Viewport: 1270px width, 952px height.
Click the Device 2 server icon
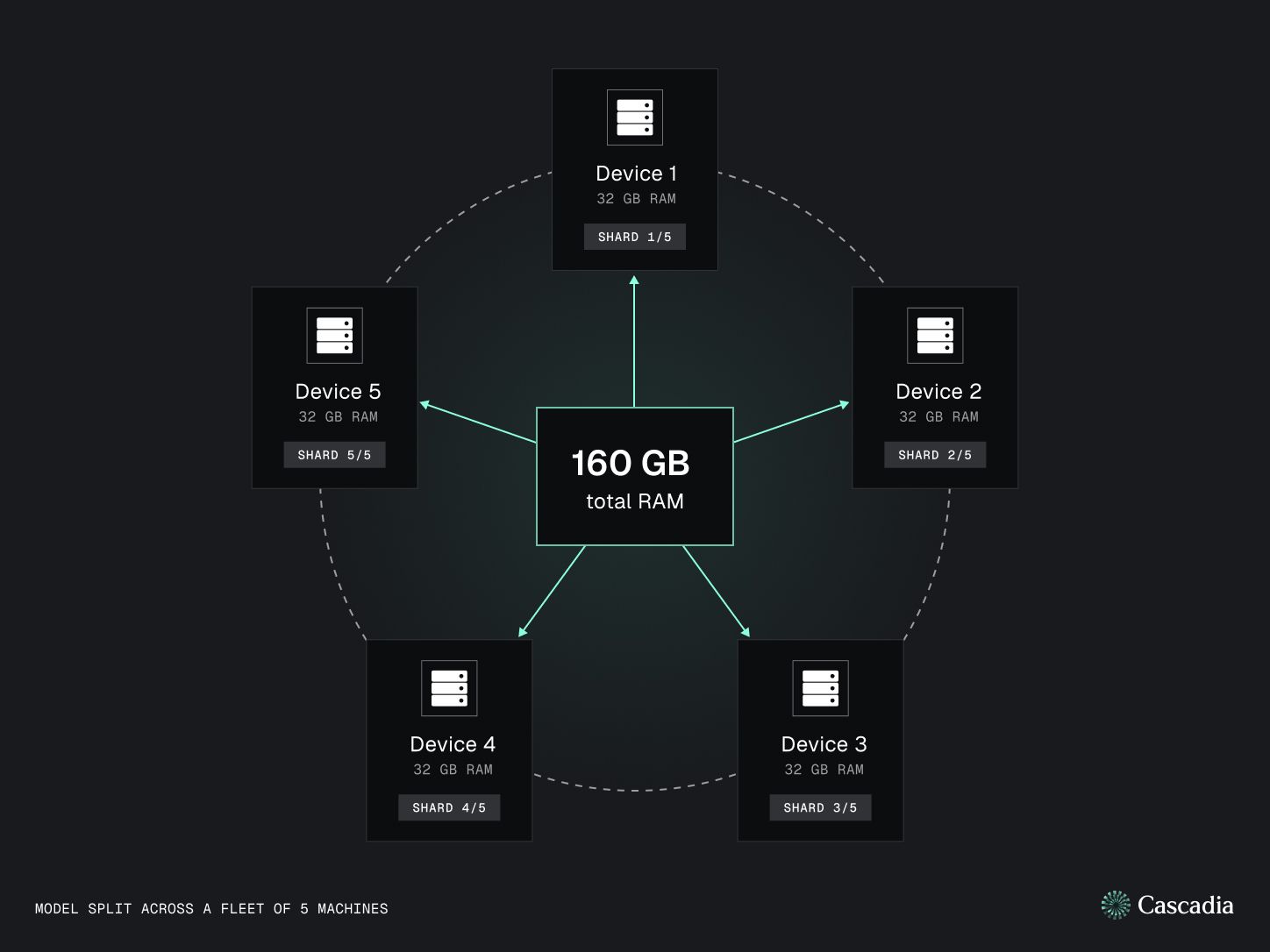tap(935, 336)
